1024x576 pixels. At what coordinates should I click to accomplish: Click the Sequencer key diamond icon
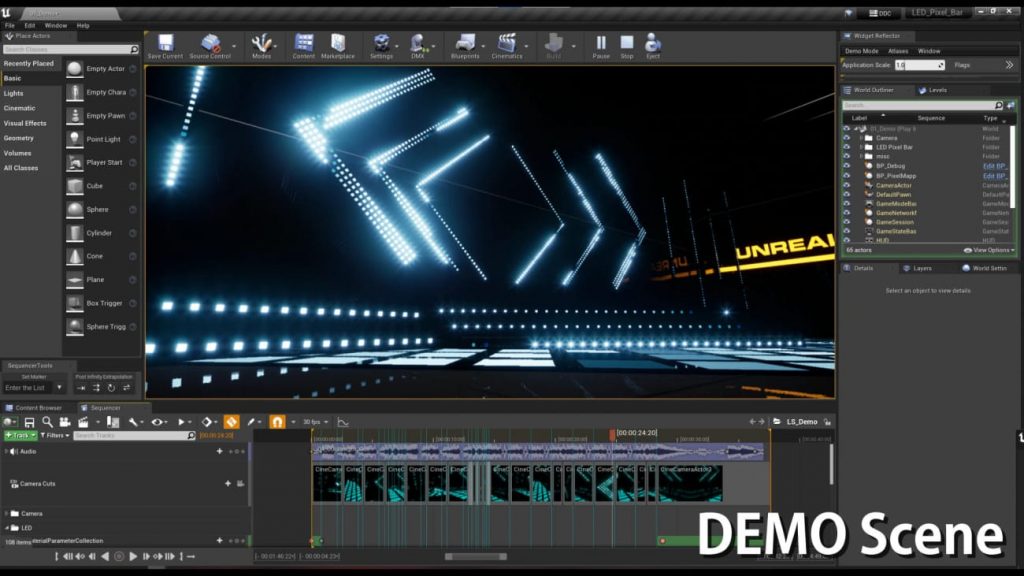207,422
